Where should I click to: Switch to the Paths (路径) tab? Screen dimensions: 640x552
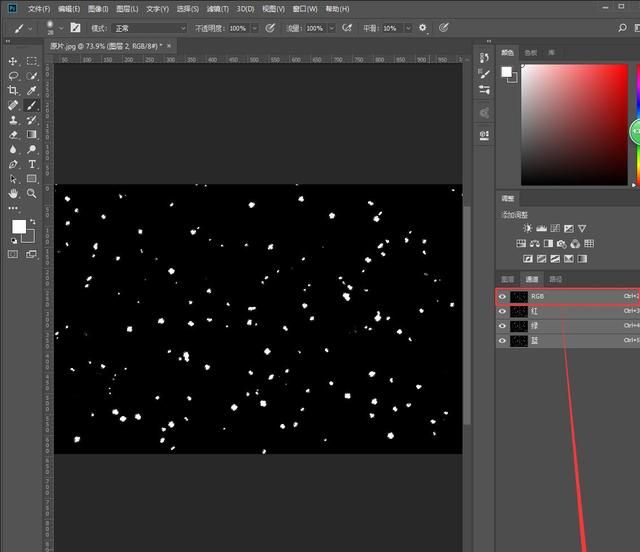point(556,279)
